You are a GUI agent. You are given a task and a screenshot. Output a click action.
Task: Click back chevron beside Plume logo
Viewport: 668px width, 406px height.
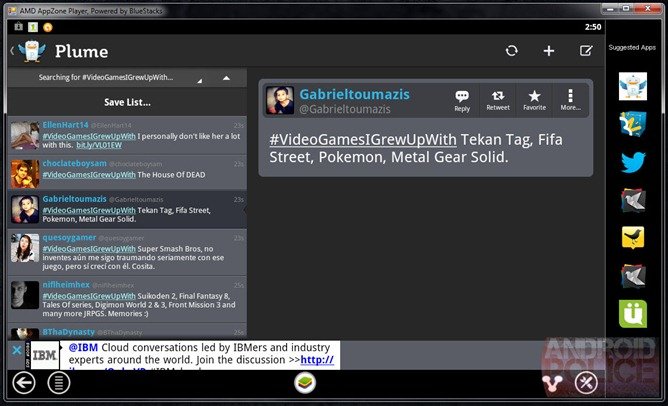12,51
